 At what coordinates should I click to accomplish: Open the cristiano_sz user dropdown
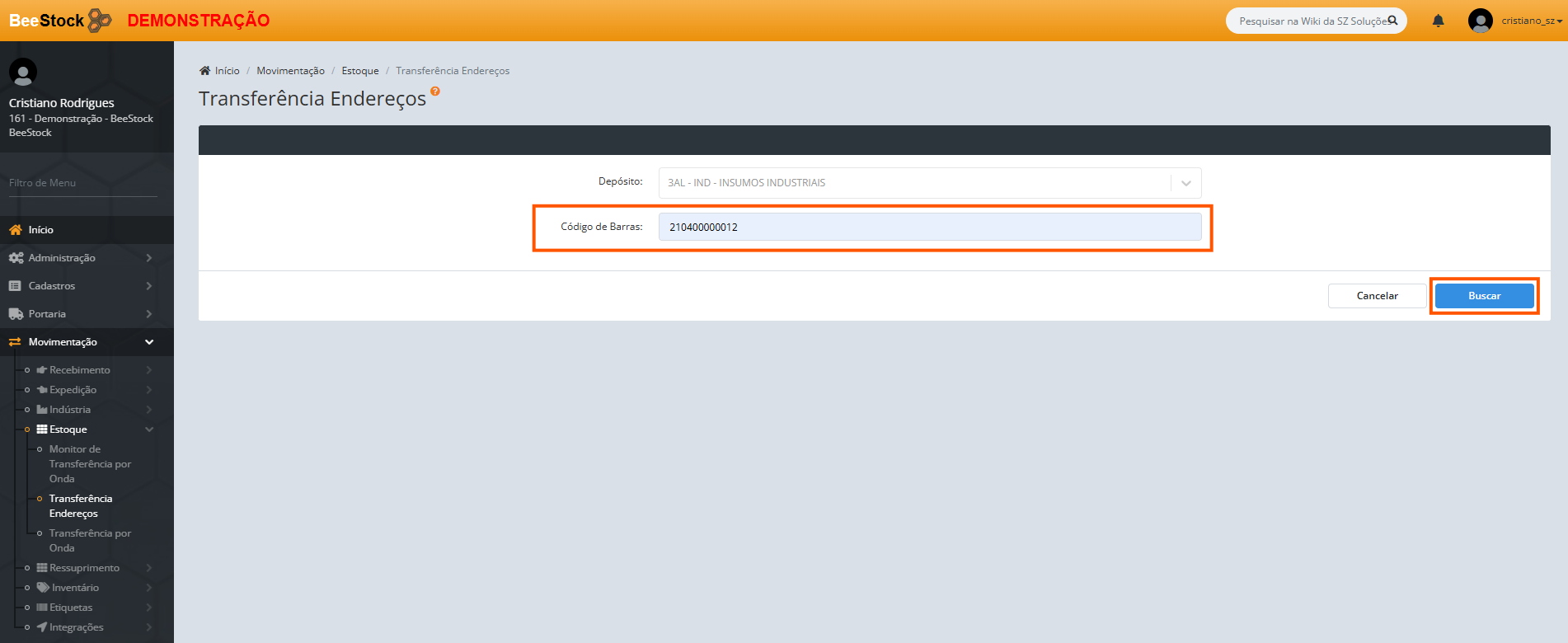[x=1531, y=21]
